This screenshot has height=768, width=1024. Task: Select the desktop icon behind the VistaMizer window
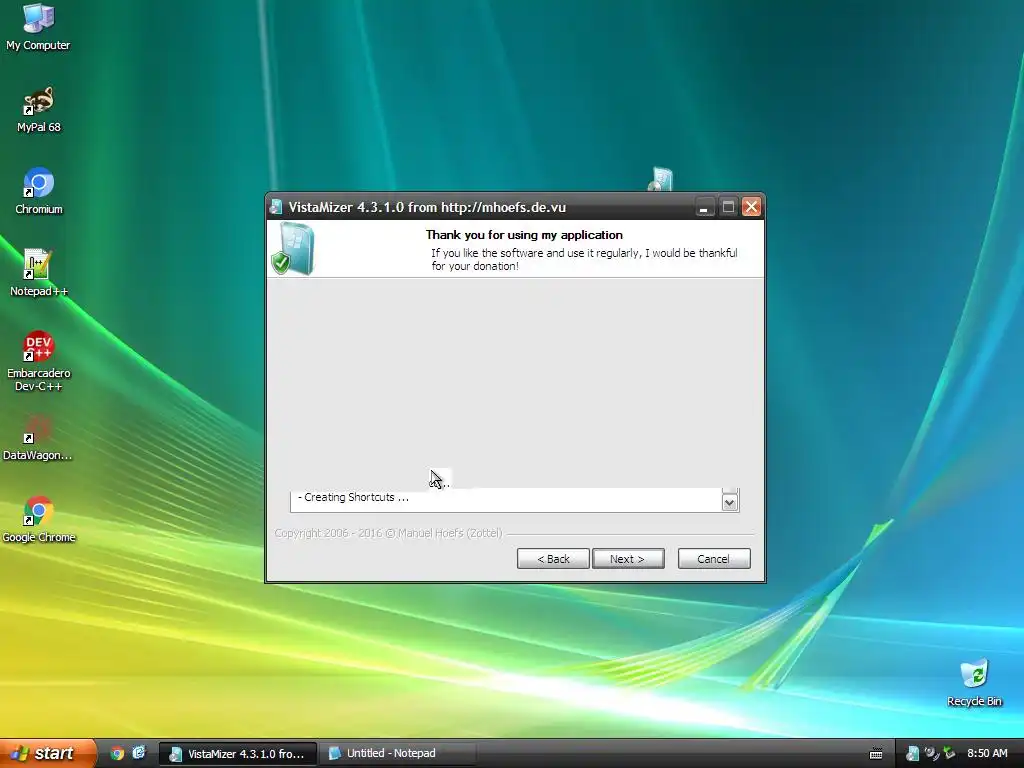pos(661,179)
